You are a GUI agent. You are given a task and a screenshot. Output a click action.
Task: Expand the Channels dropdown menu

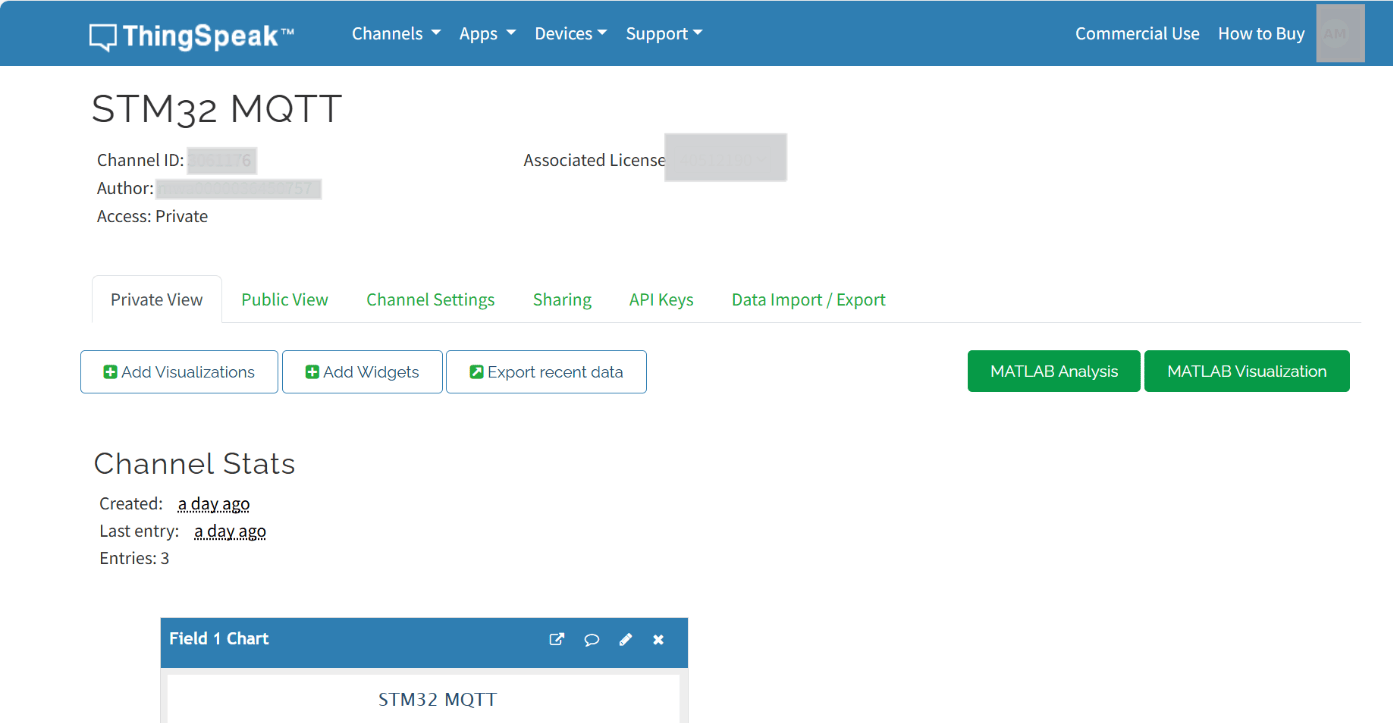[x=396, y=34]
